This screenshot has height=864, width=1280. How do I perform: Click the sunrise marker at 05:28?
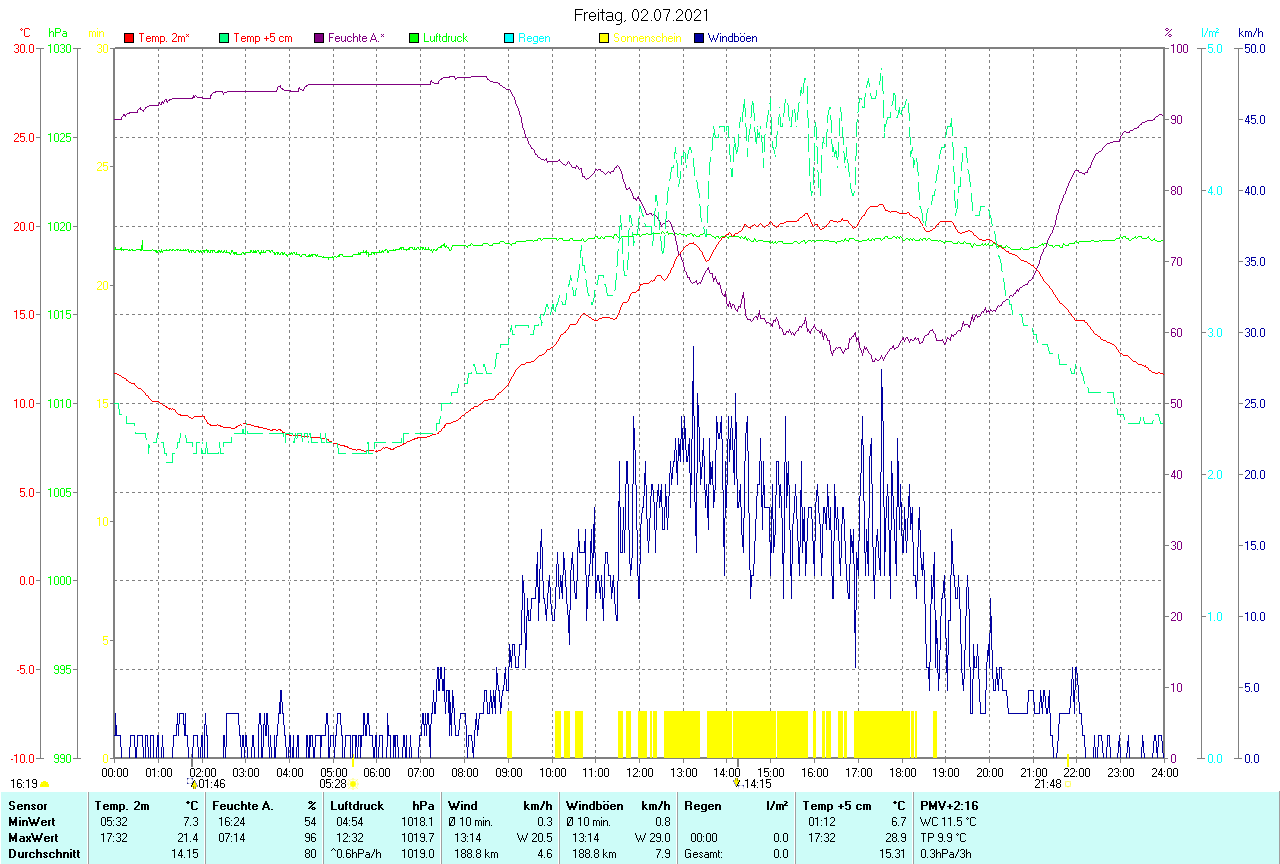(x=353, y=783)
